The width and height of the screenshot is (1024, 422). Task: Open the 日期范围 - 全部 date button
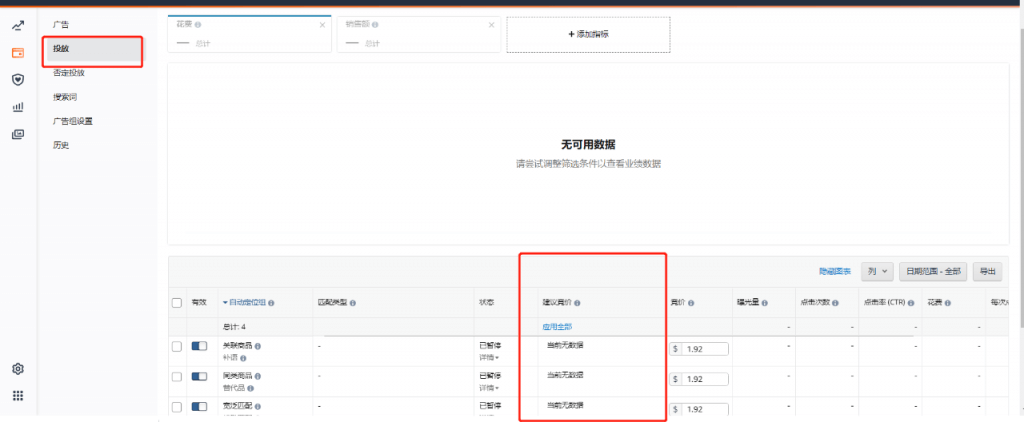933,271
